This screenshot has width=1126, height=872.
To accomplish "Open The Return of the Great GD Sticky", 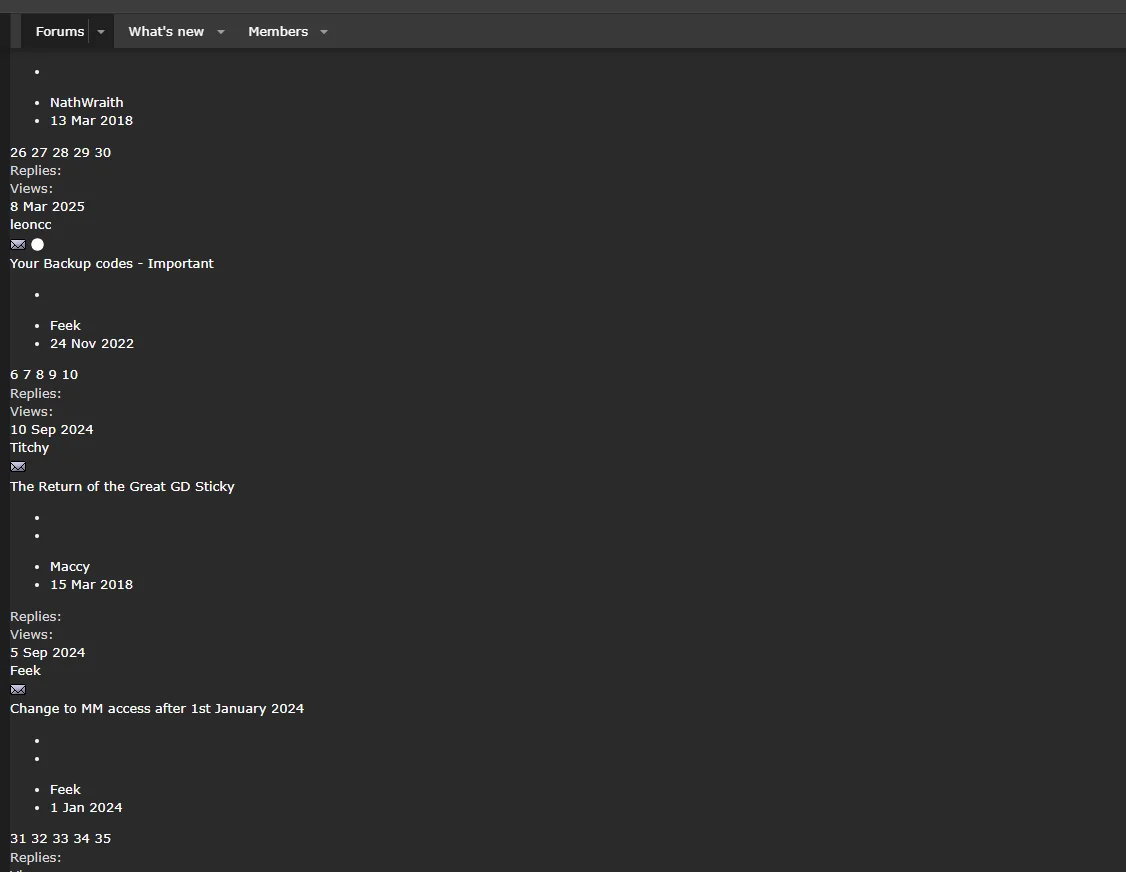I will [122, 486].
